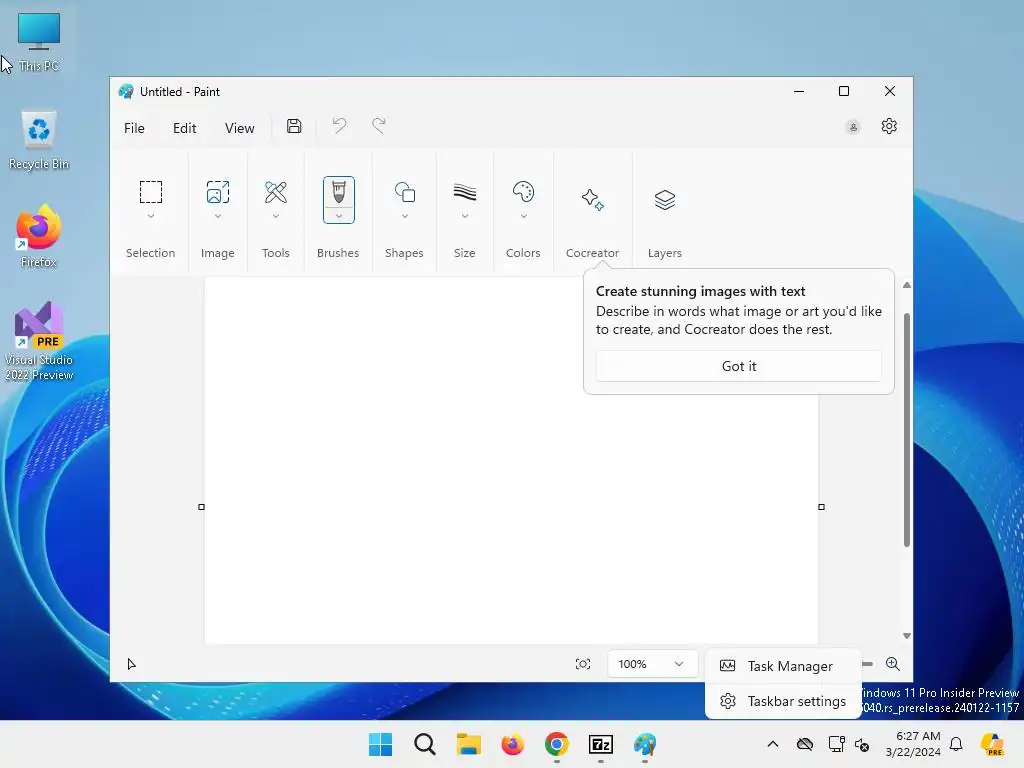Click scroll down arrow in Paint
Screen dimensions: 1024x768
point(906,636)
